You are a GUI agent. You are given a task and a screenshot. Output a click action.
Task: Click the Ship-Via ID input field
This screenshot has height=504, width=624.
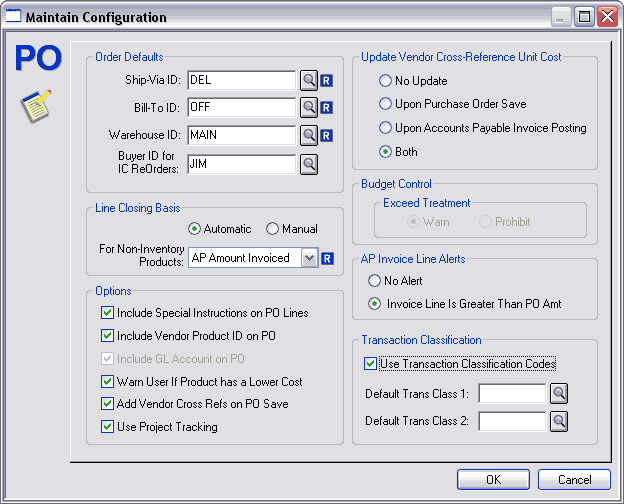point(242,81)
